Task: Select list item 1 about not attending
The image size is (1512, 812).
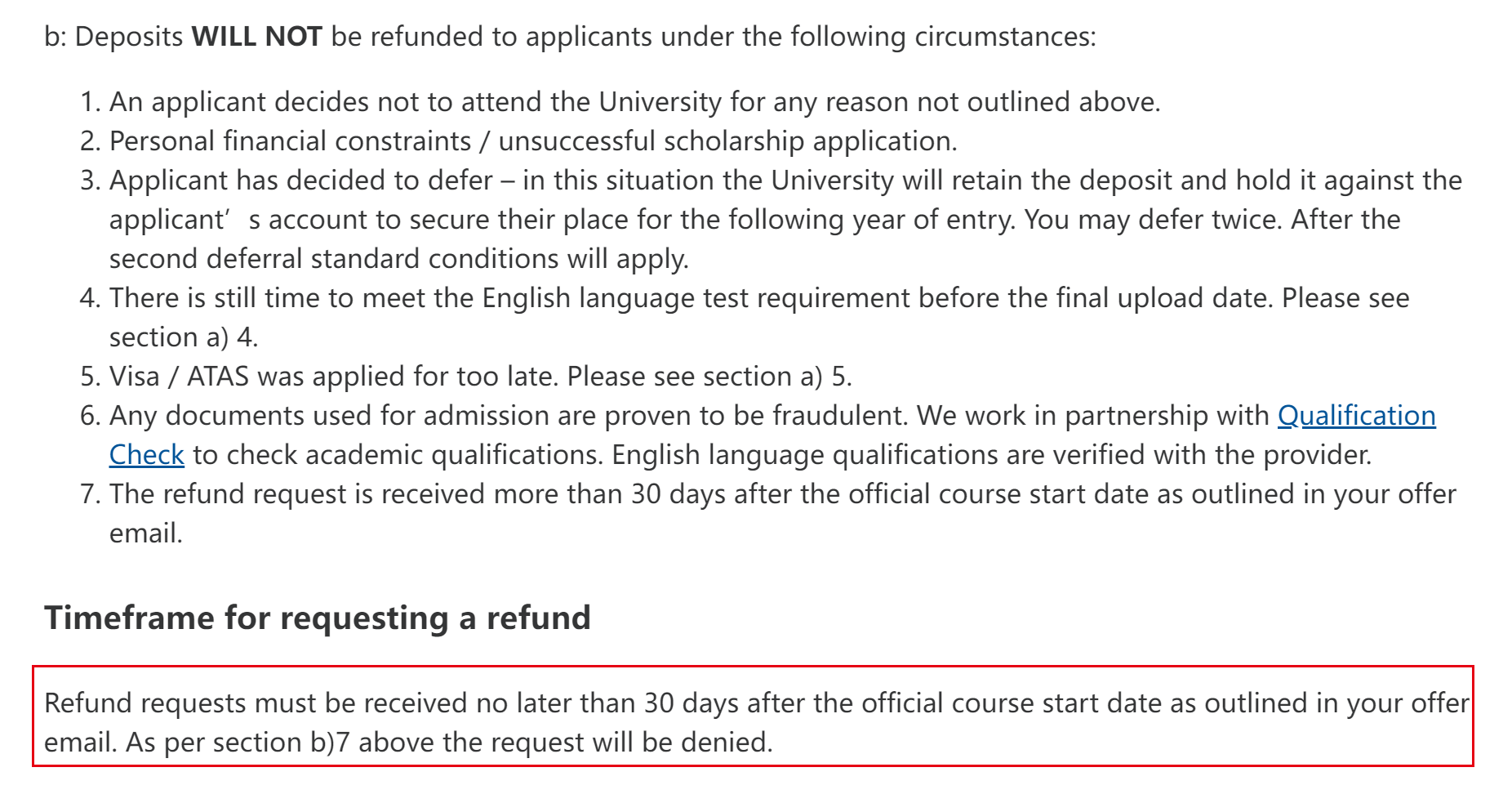Action: pos(634,102)
